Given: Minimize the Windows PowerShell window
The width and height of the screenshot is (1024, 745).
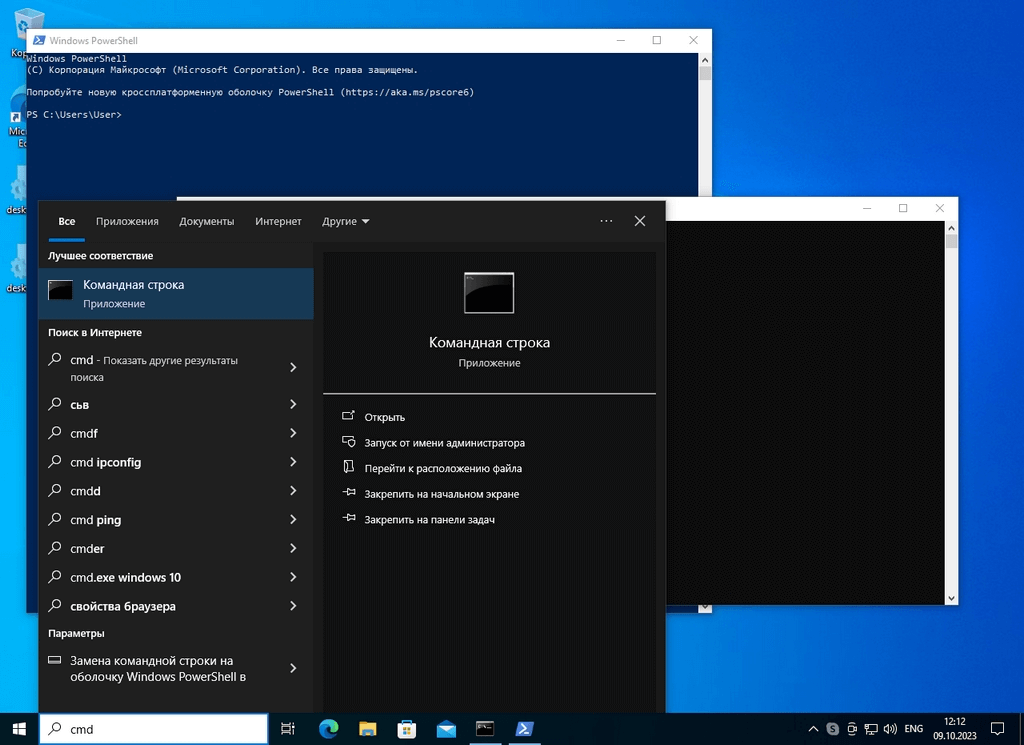Looking at the screenshot, I should coord(621,40).
